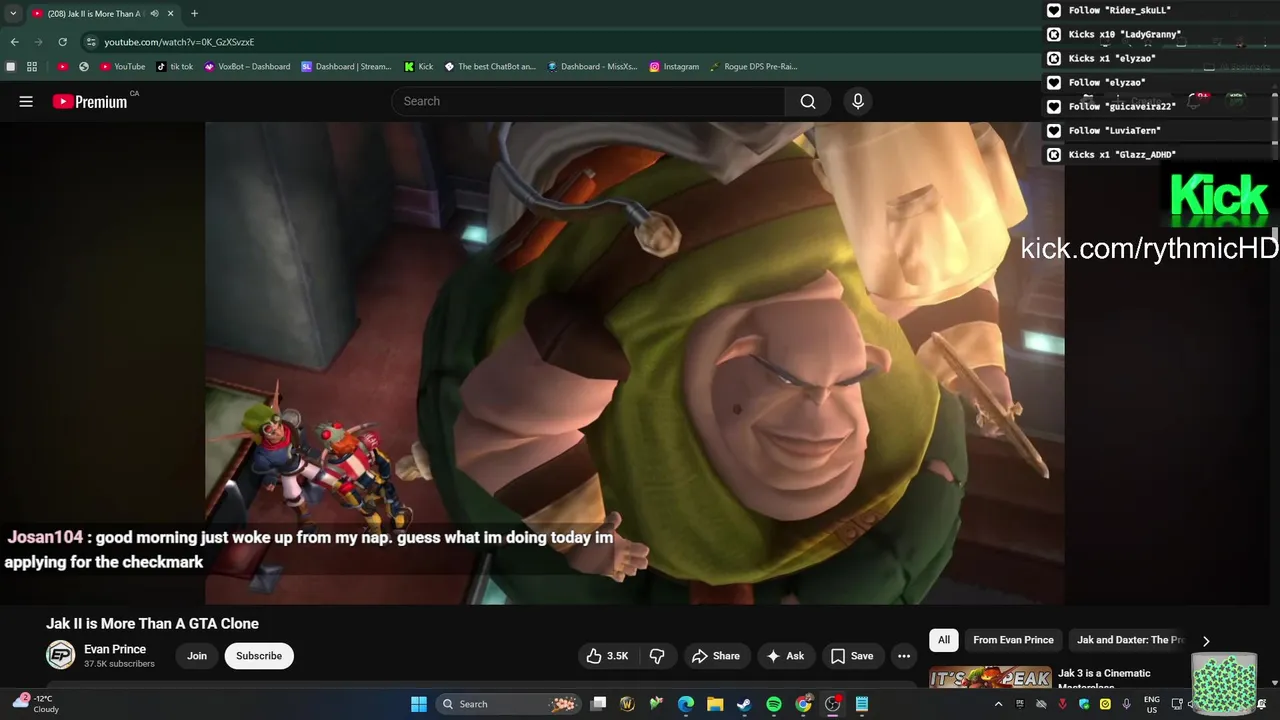Reload the page with the refresh icon
This screenshot has width=1280, height=720.
tap(63, 42)
